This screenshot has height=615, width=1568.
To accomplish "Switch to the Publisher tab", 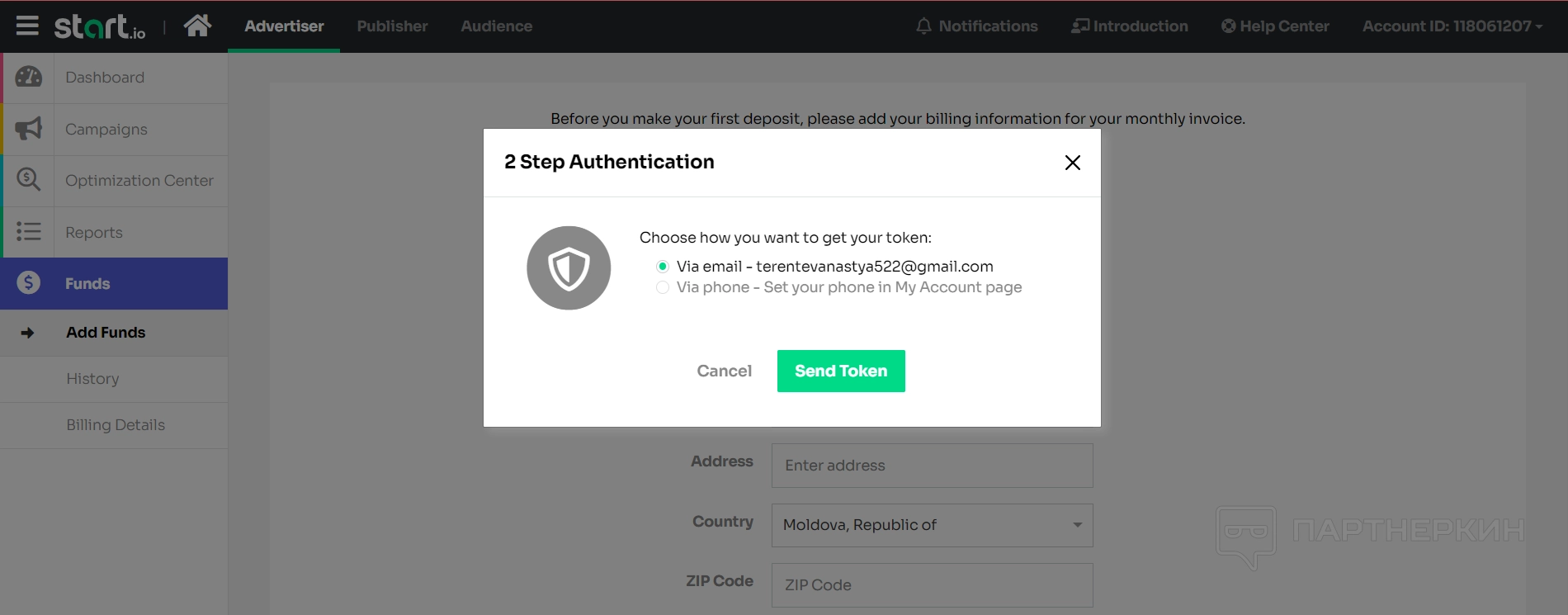I will (x=392, y=26).
